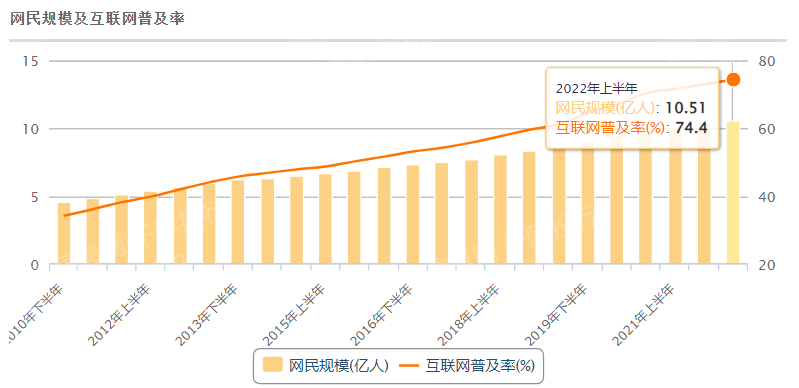Screen dimensions: 799x388
Task: Click the left axis value 10
Action: [x=30, y=129]
